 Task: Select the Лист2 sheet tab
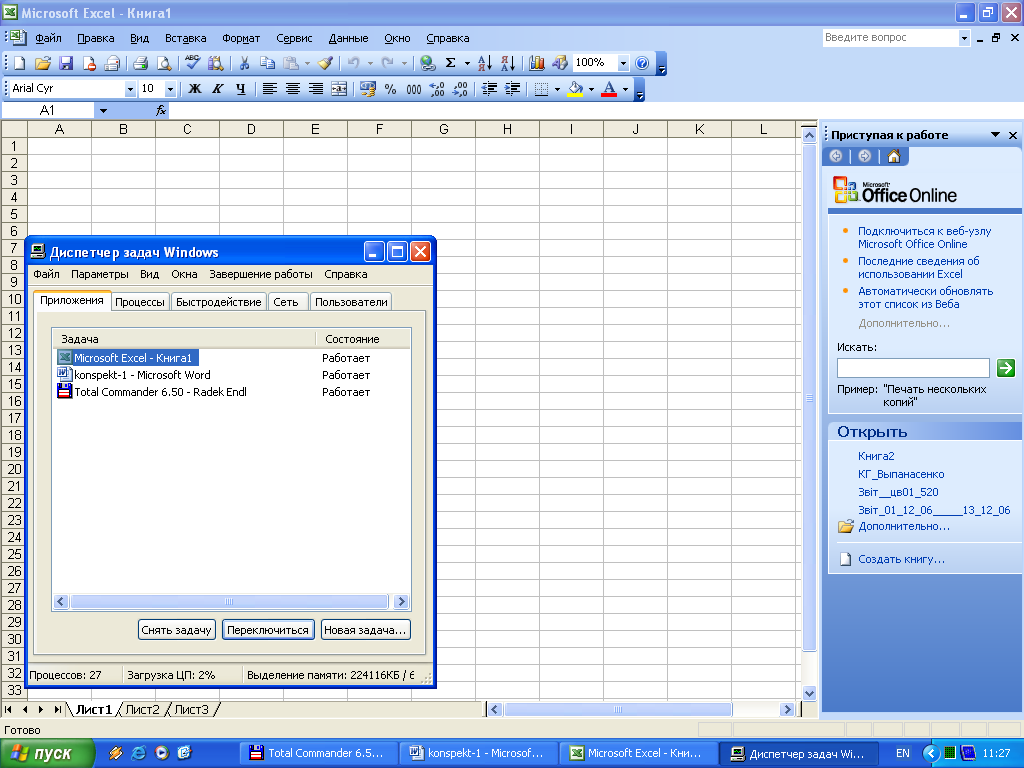[x=142, y=709]
